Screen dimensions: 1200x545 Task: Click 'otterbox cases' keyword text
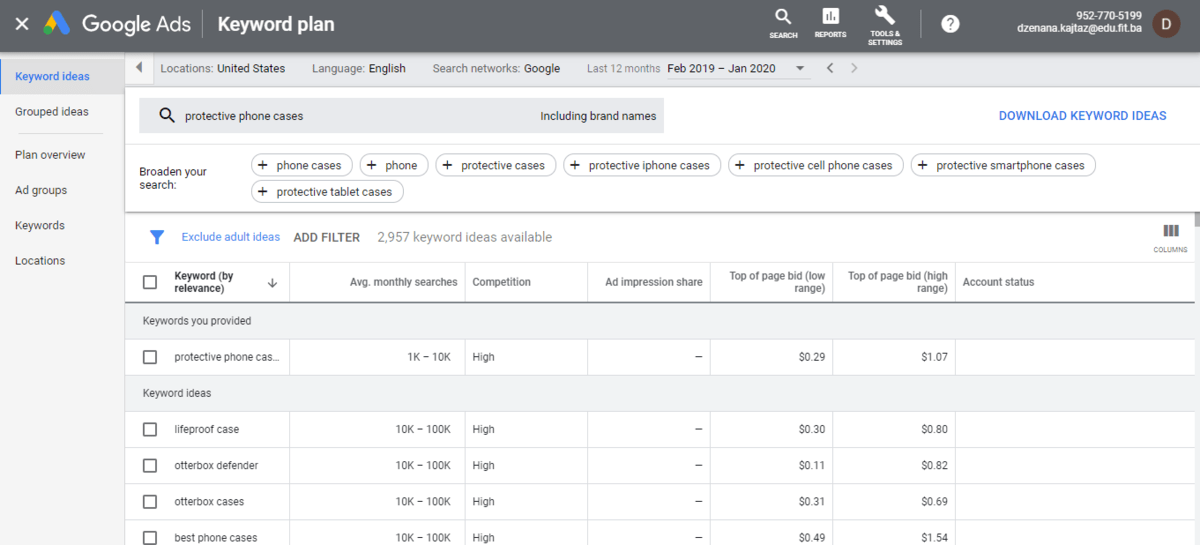click(209, 501)
